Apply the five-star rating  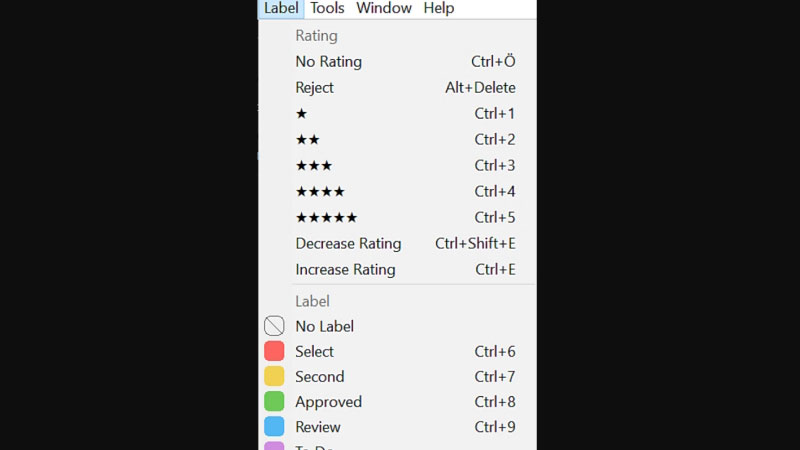(x=326, y=218)
